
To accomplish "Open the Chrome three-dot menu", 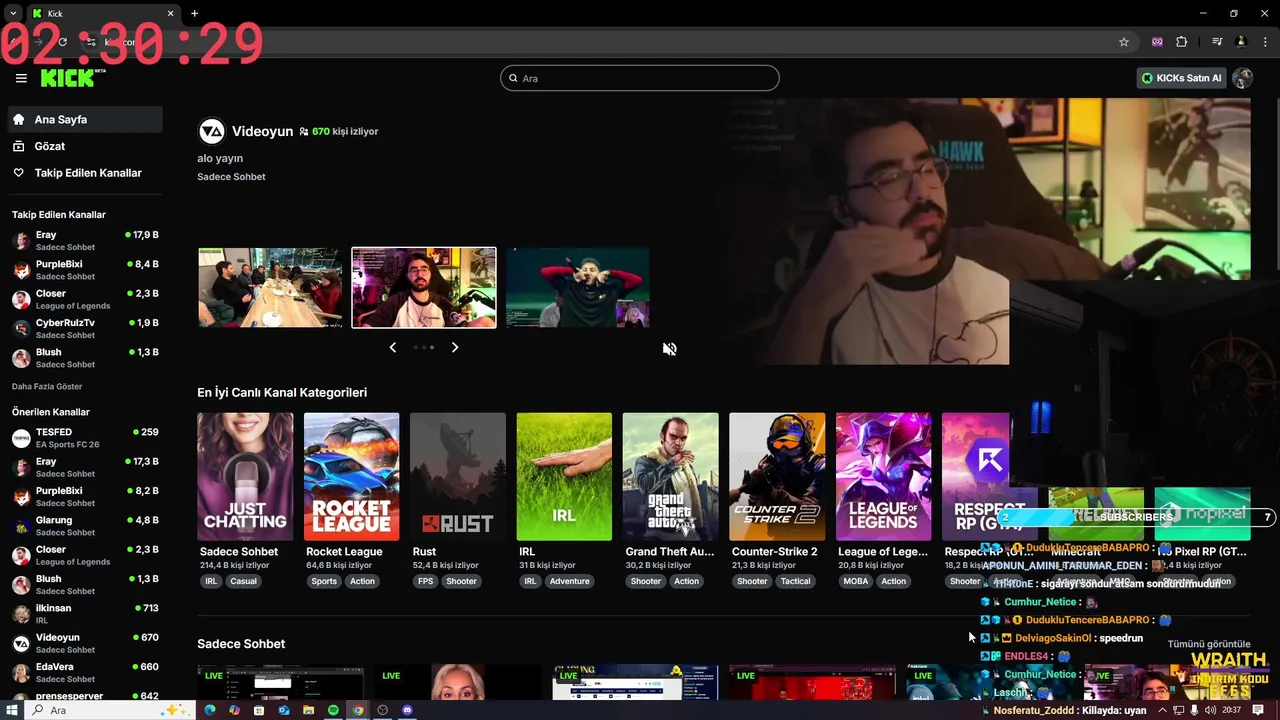I will [1264, 42].
